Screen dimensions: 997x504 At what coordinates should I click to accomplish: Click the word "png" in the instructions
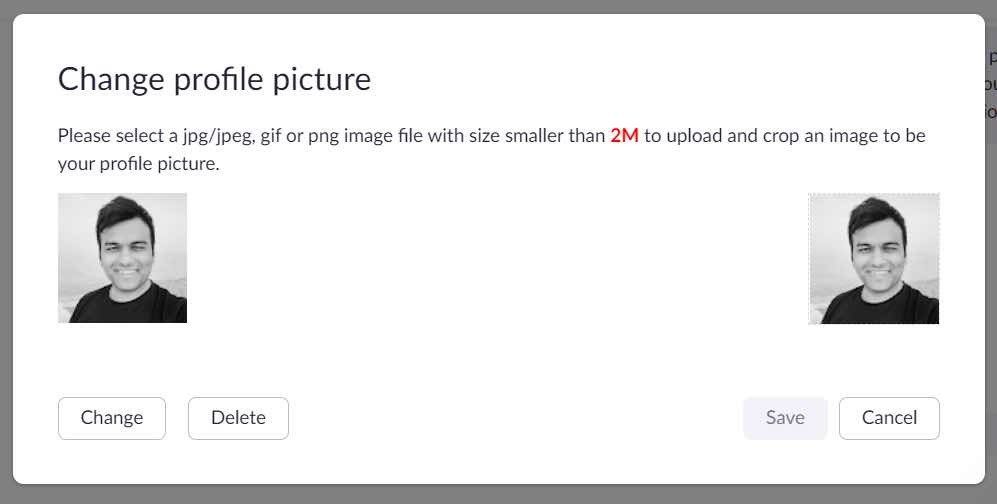pyautogui.click(x=324, y=137)
